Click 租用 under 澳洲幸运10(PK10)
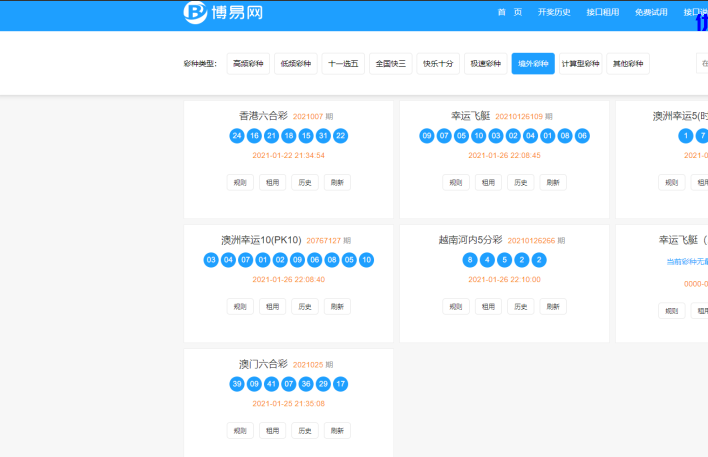The height and width of the screenshot is (457, 708). click(x=272, y=307)
